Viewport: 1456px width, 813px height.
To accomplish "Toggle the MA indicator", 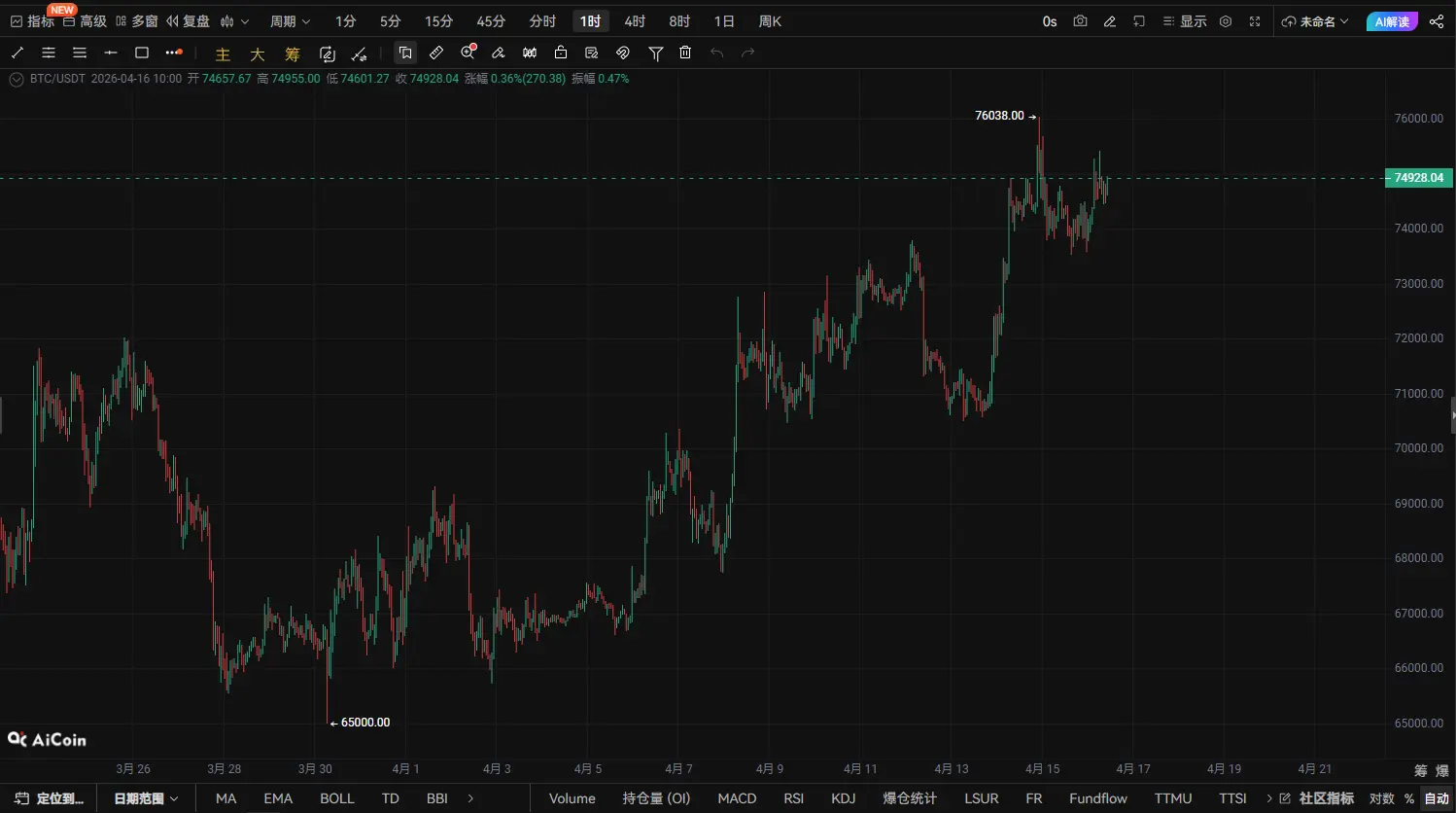I will (x=225, y=798).
